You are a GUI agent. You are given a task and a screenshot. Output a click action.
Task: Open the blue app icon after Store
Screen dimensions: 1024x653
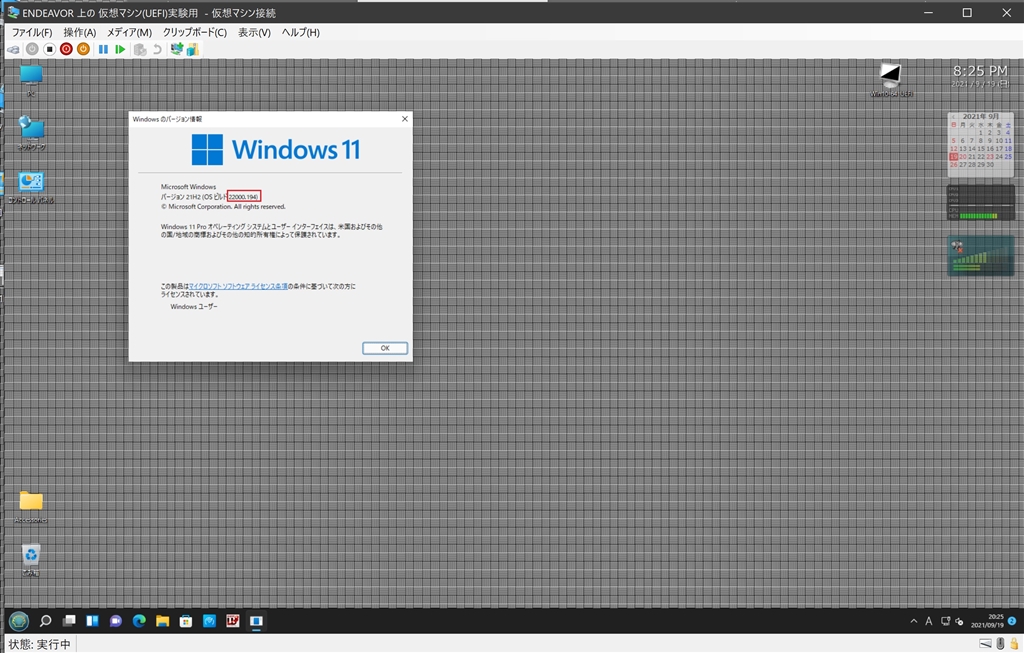pyautogui.click(x=210, y=620)
